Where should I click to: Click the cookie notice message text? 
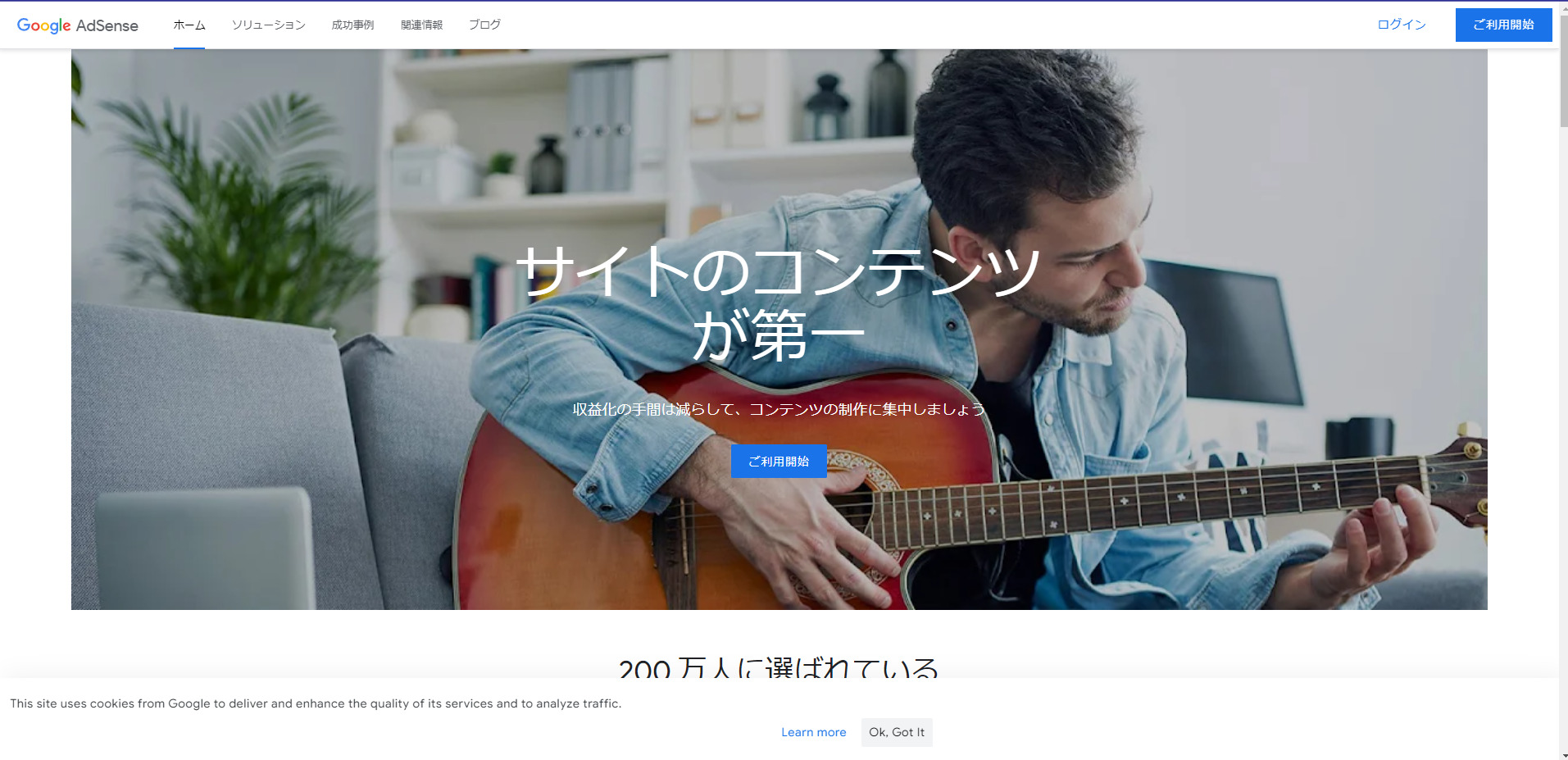[x=316, y=703]
